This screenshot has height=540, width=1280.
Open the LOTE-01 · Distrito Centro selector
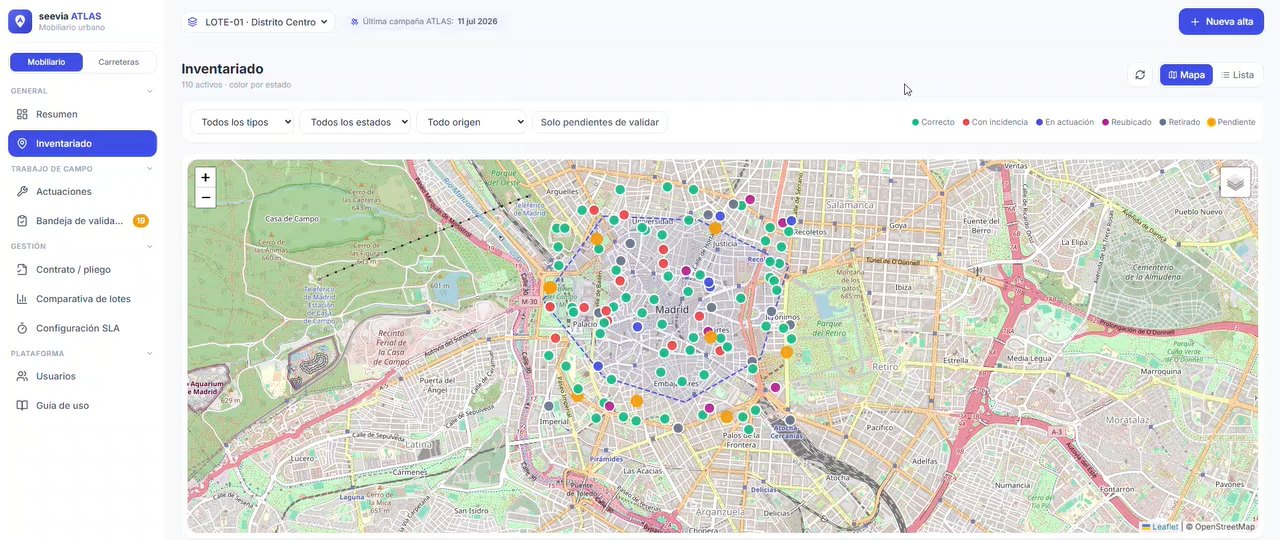[x=258, y=21]
